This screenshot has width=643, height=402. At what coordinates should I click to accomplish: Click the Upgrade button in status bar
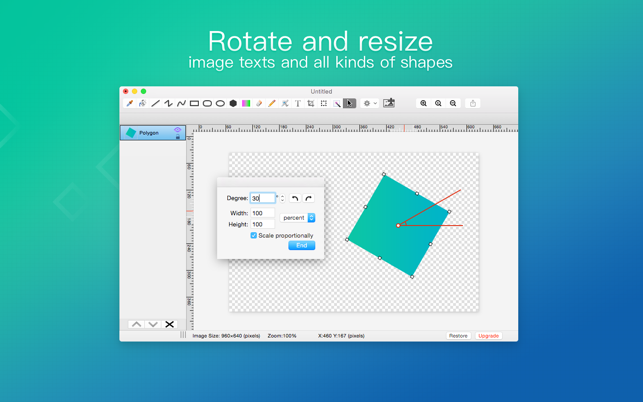point(488,336)
